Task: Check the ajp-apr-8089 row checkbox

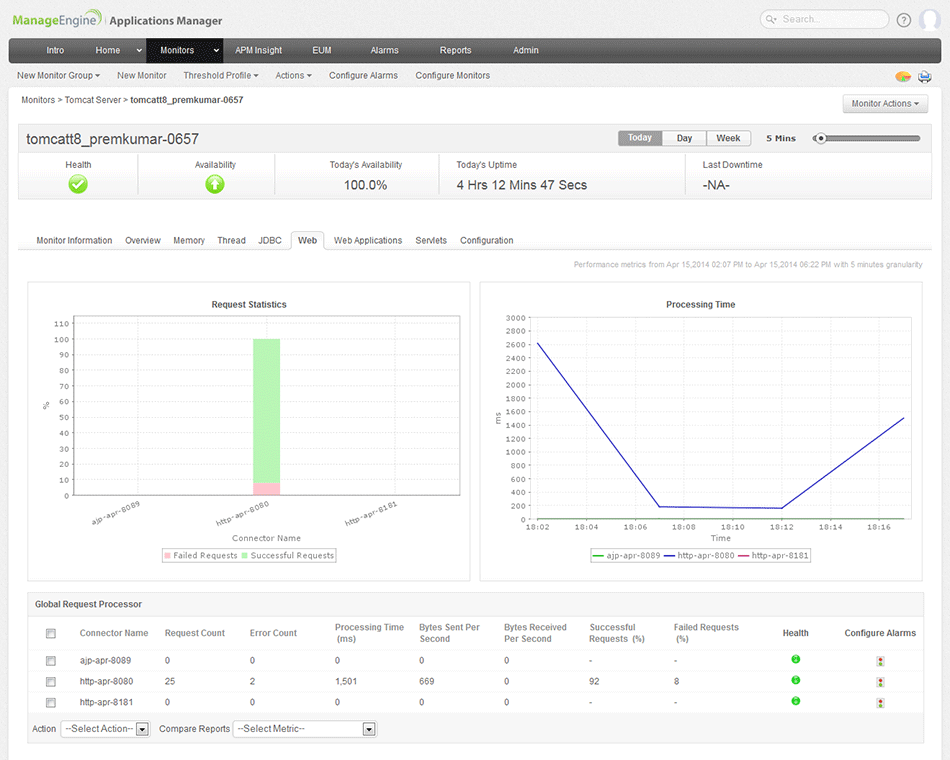Action: (51, 661)
